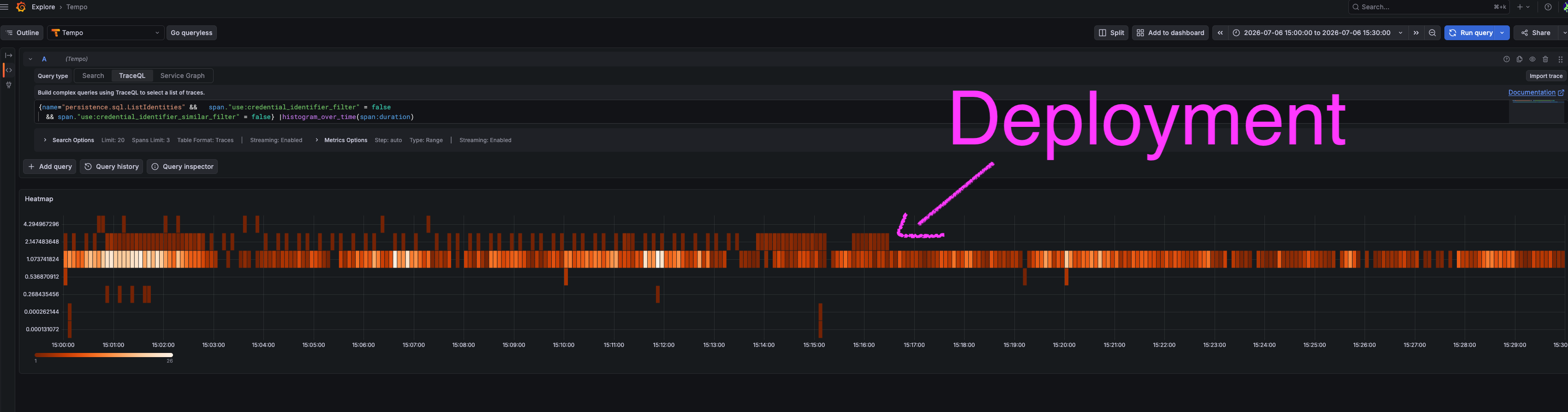Focus the top Search field
The image size is (1568, 412).
tap(1429, 7)
